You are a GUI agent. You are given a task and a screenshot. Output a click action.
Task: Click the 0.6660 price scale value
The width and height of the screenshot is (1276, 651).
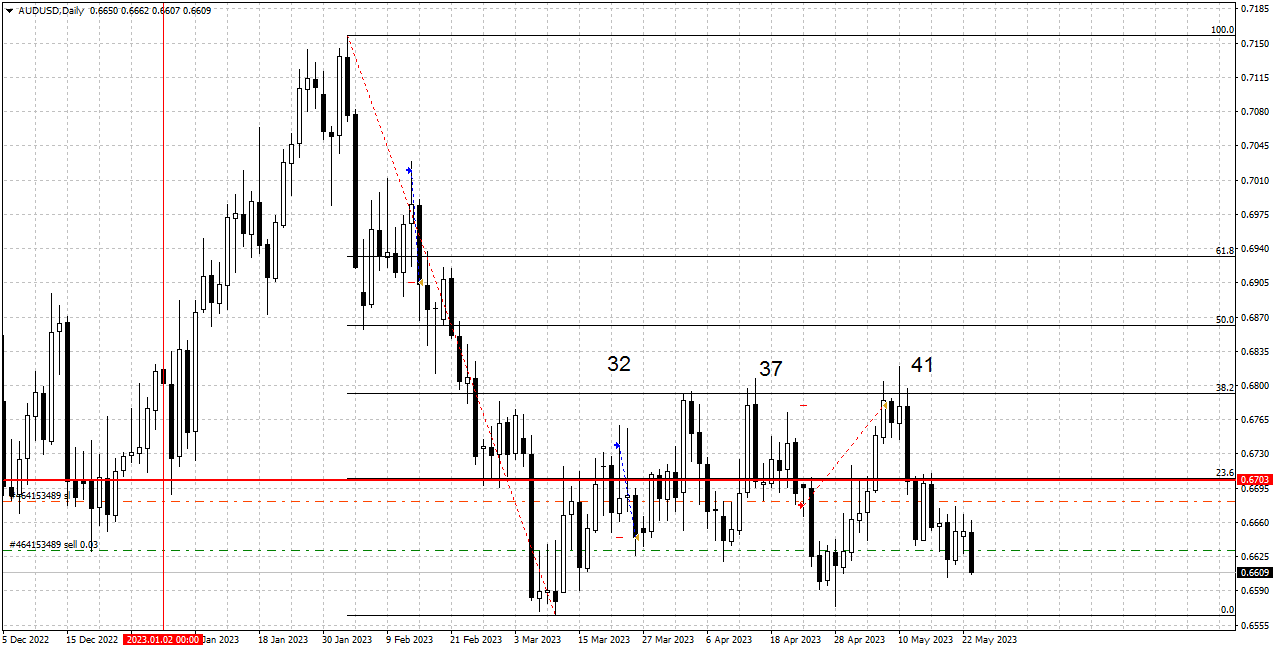1255,523
